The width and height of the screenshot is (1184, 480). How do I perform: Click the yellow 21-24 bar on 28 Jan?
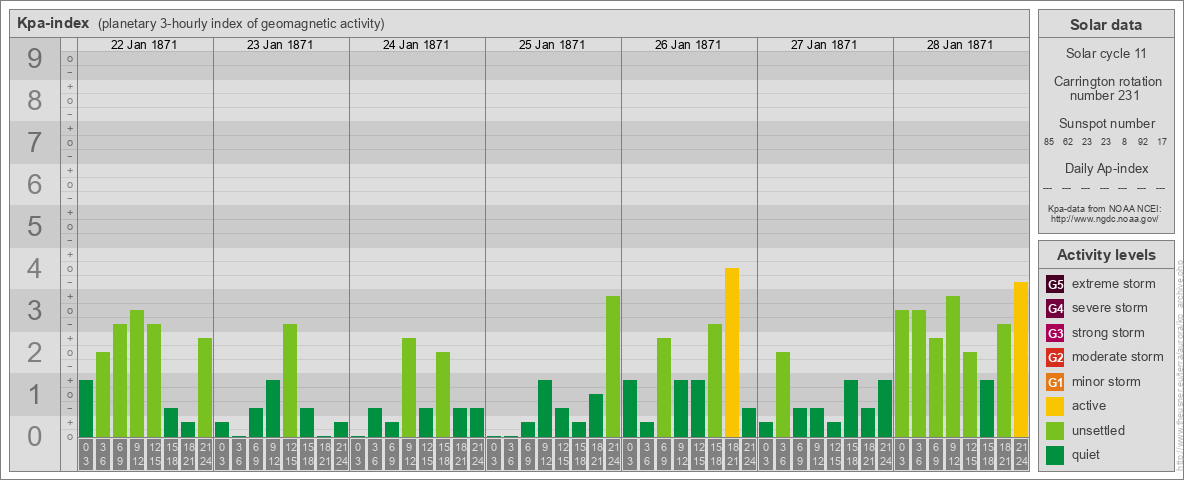click(1021, 359)
